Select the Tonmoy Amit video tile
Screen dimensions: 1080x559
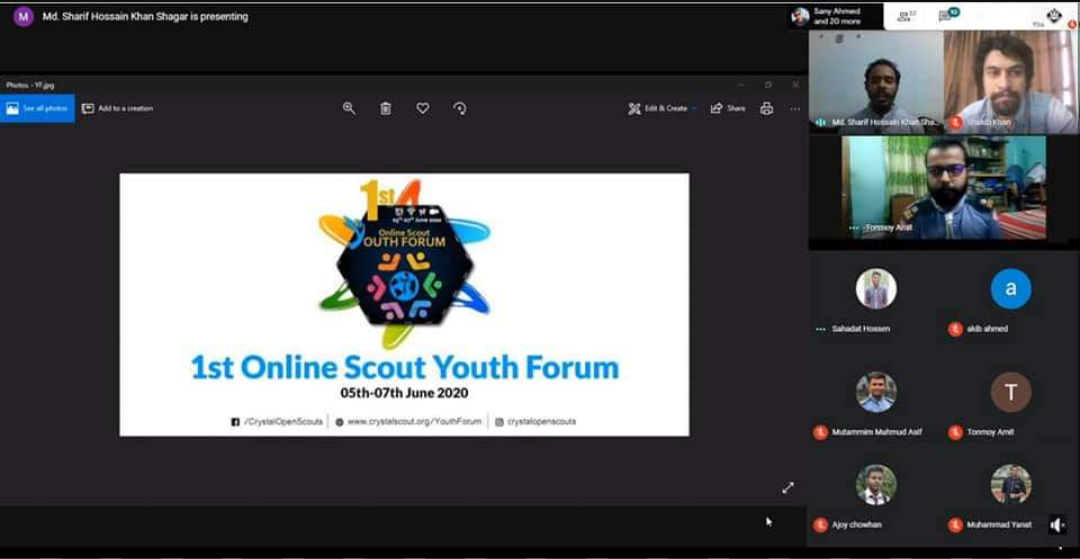coord(944,187)
